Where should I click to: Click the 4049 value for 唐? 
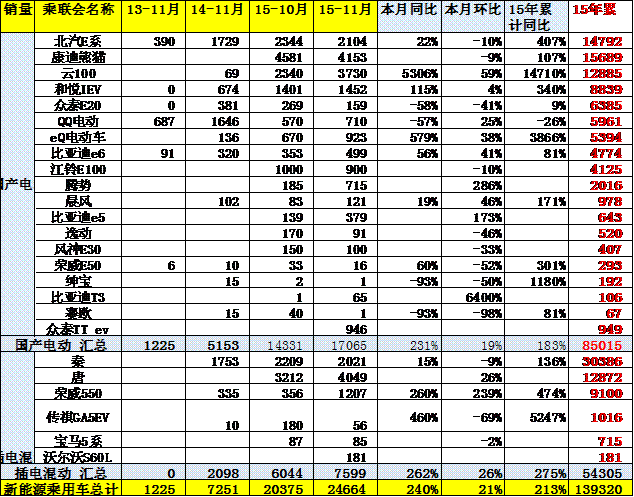click(x=345, y=377)
